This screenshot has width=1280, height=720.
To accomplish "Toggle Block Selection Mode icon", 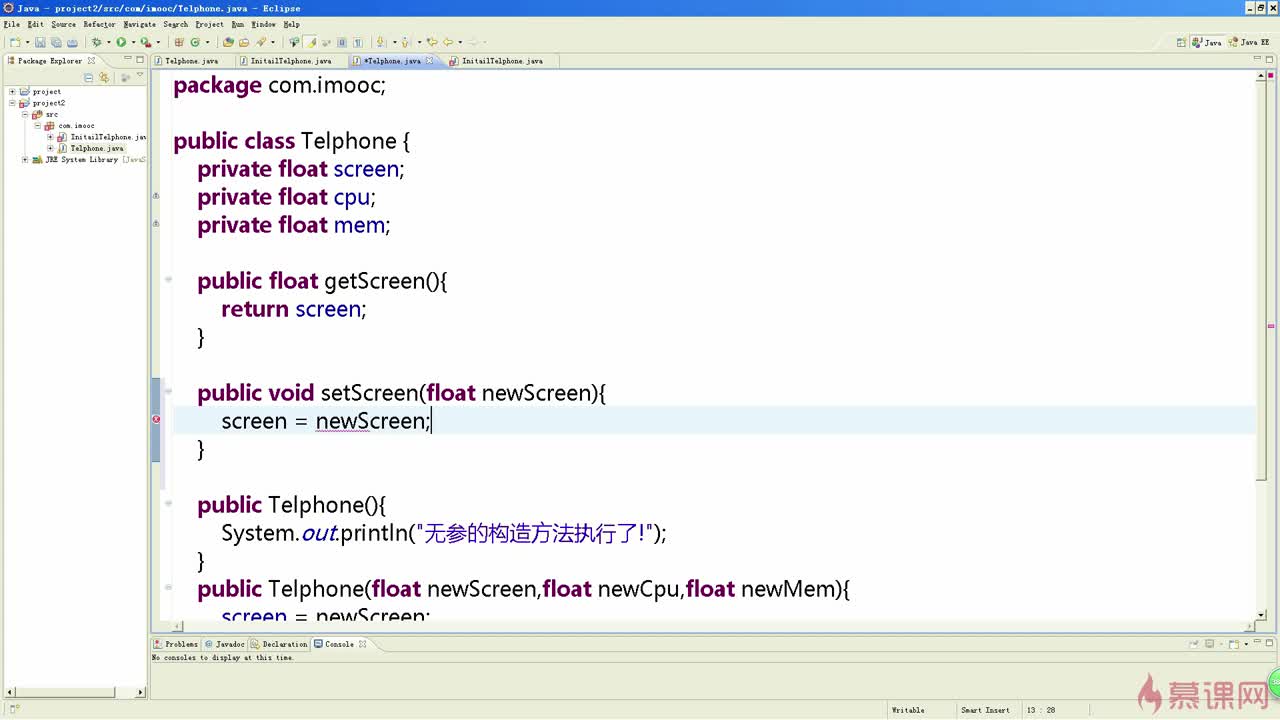I will tap(342, 42).
